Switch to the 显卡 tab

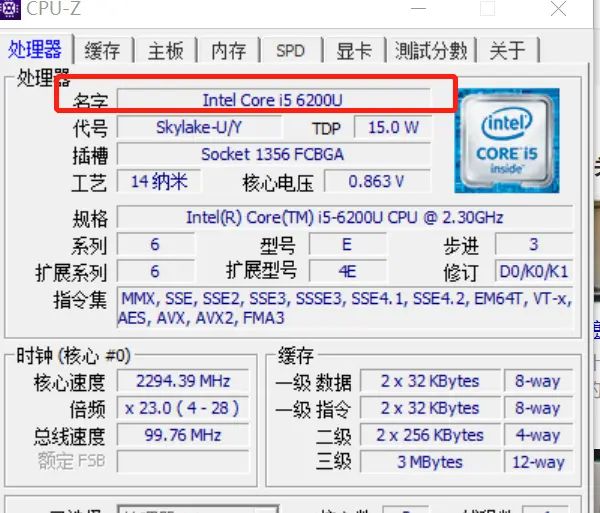pyautogui.click(x=354, y=50)
